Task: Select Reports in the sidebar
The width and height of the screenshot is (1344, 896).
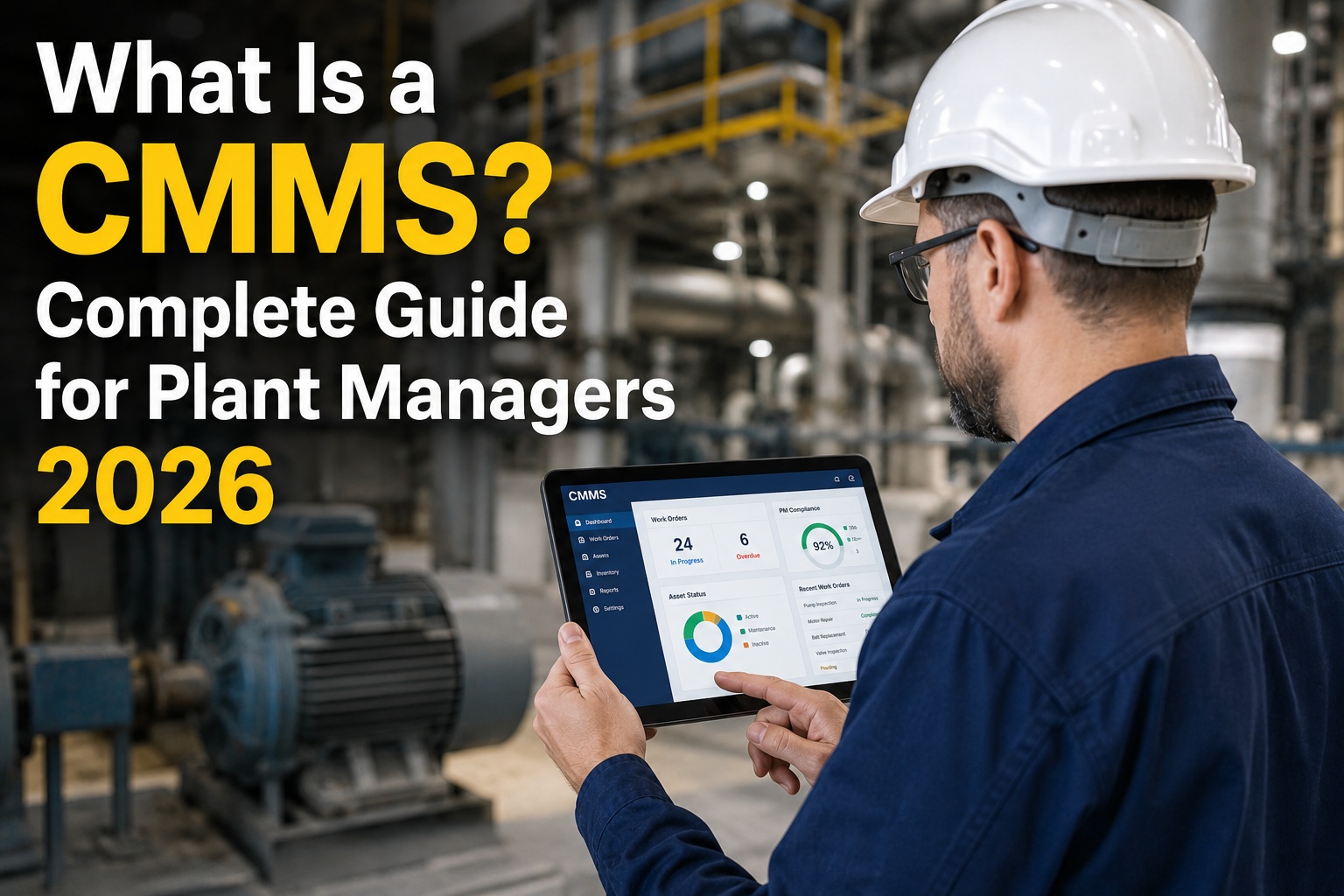Action: [604, 591]
